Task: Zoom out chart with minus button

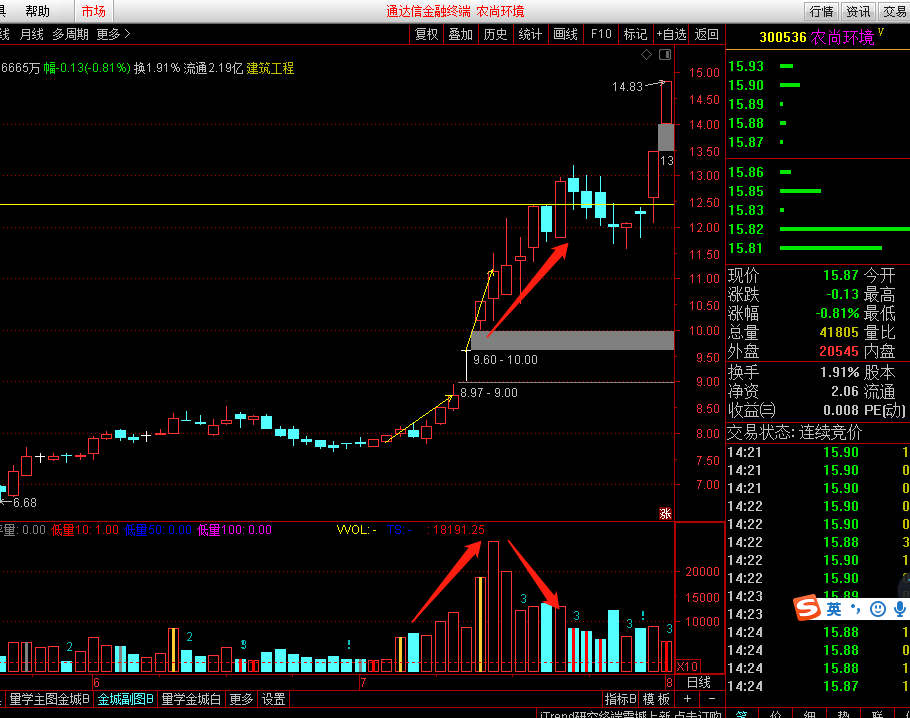Action: [712, 699]
